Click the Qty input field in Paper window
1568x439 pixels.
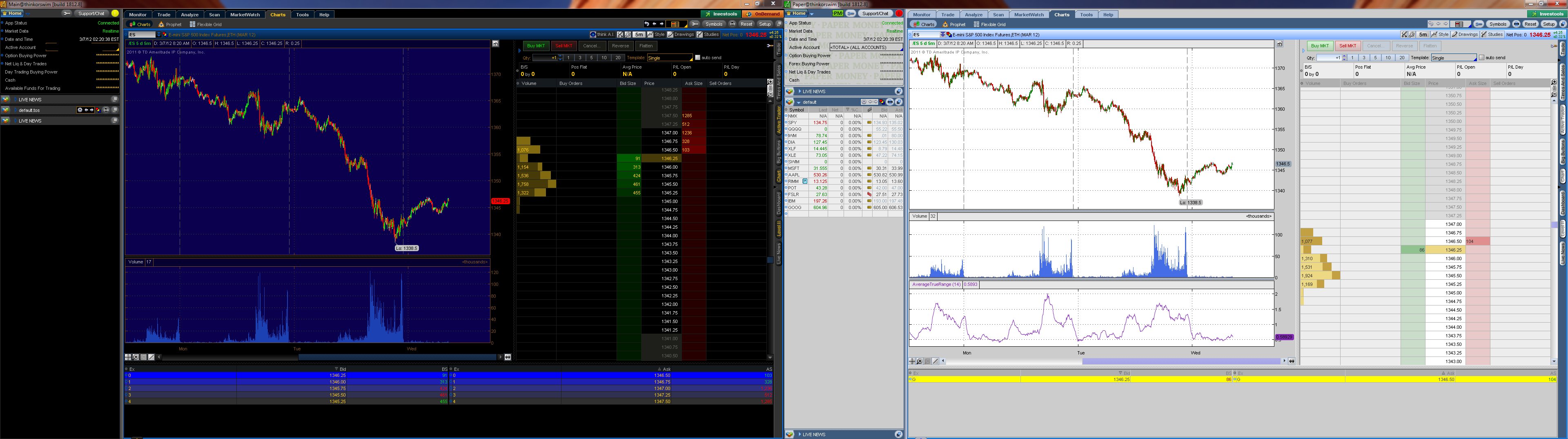tap(1330, 58)
